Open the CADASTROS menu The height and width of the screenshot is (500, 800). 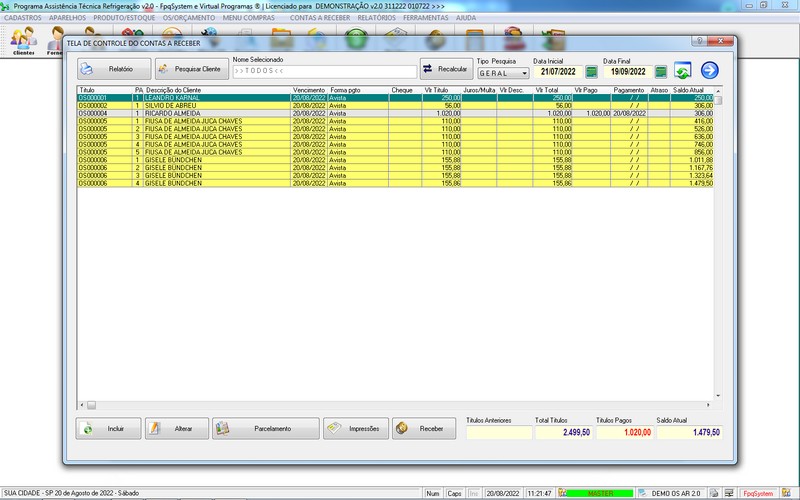[22, 18]
